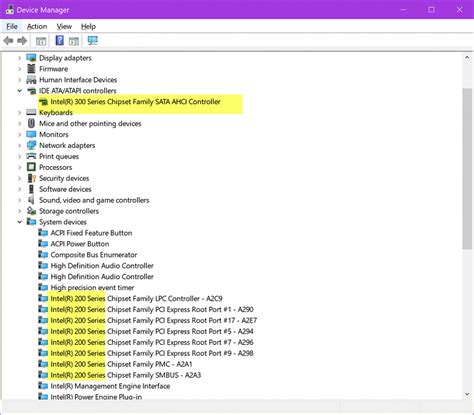This screenshot has width=474, height=415.
Task: Expand the Processors node
Action: click(x=19, y=167)
